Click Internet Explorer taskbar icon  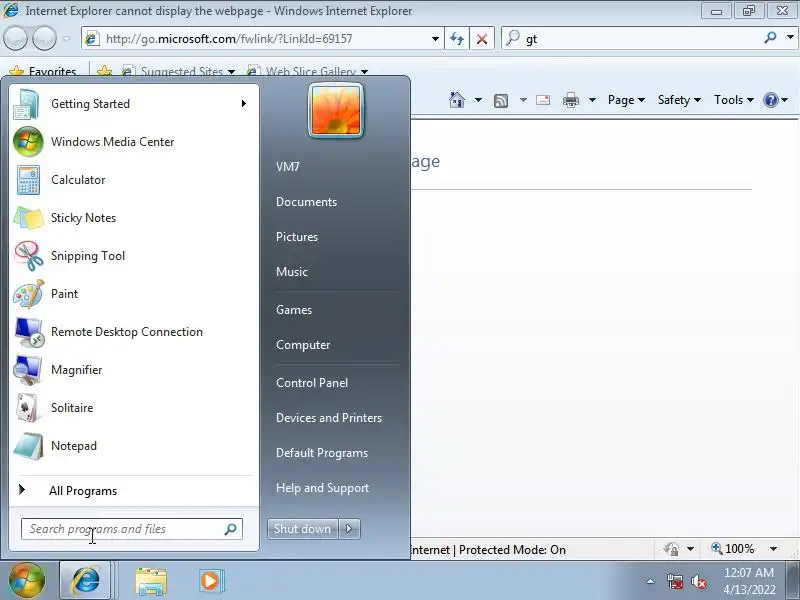click(x=85, y=581)
